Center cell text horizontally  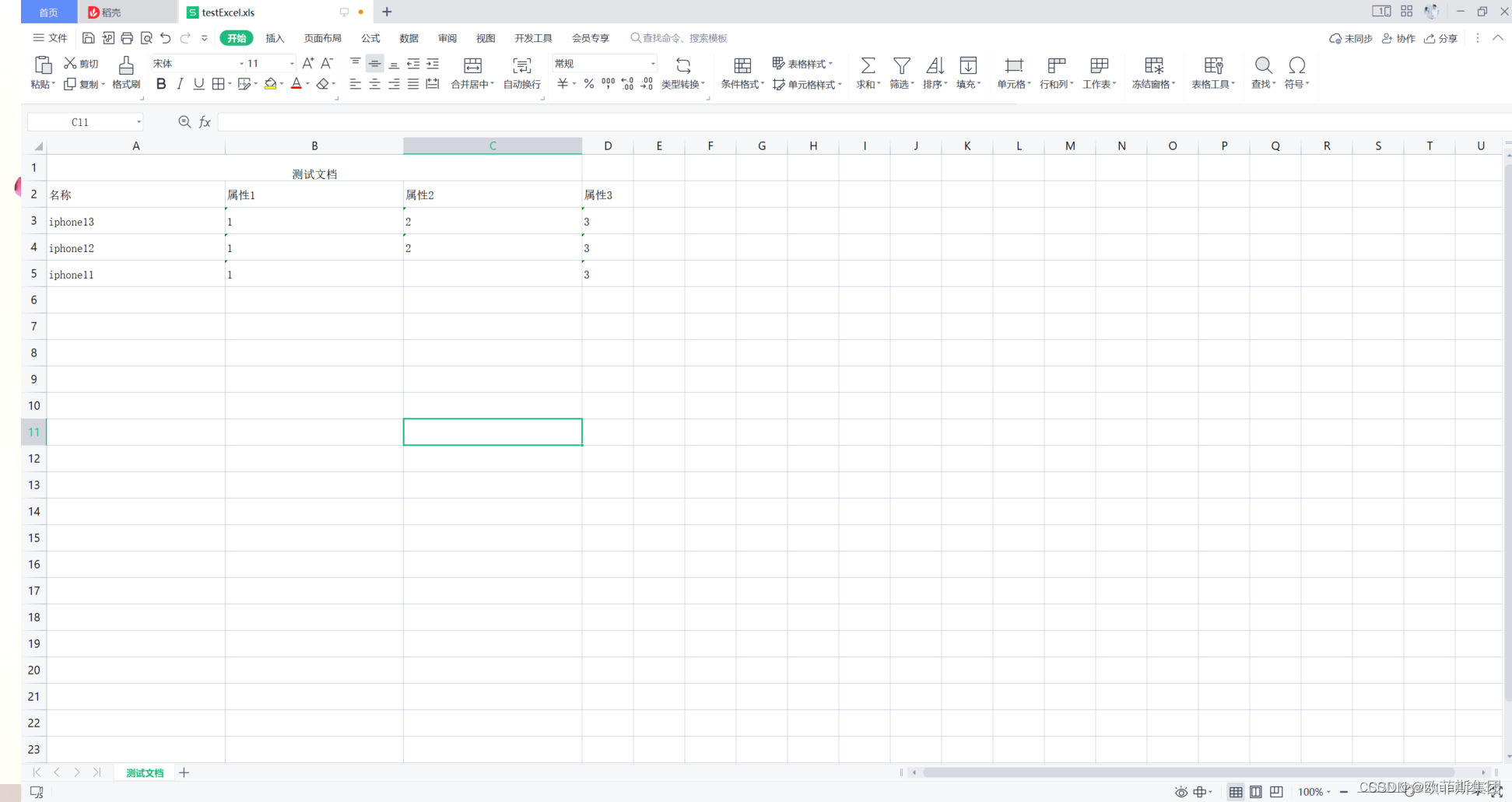point(375,84)
